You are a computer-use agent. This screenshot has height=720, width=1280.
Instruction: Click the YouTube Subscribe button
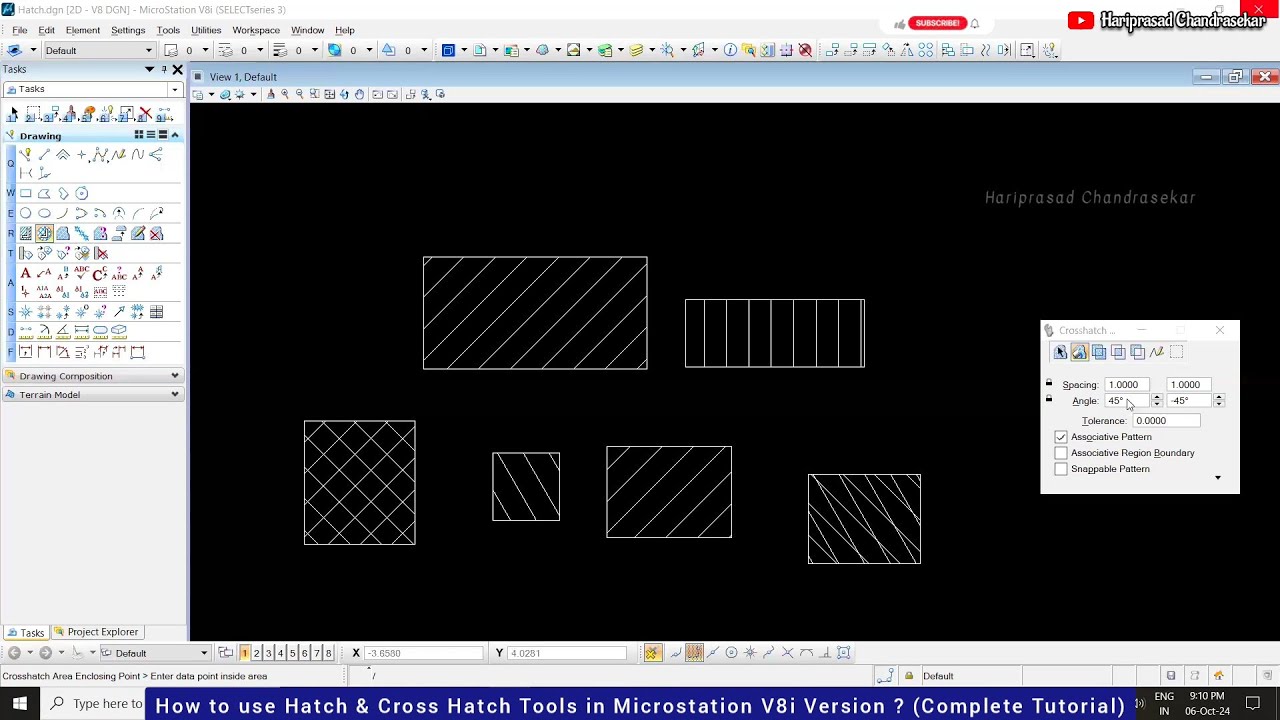pyautogui.click(x=937, y=23)
